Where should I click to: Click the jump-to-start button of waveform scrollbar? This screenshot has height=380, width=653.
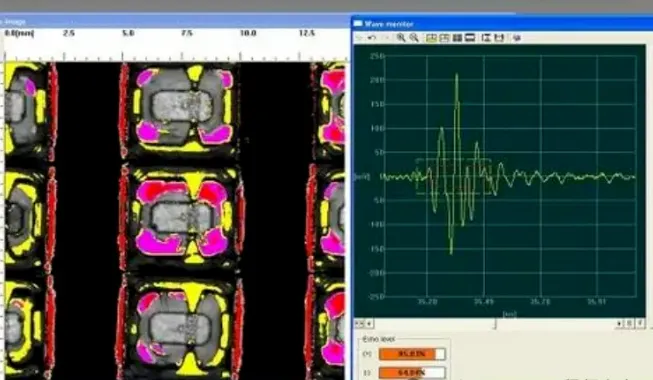[359, 323]
